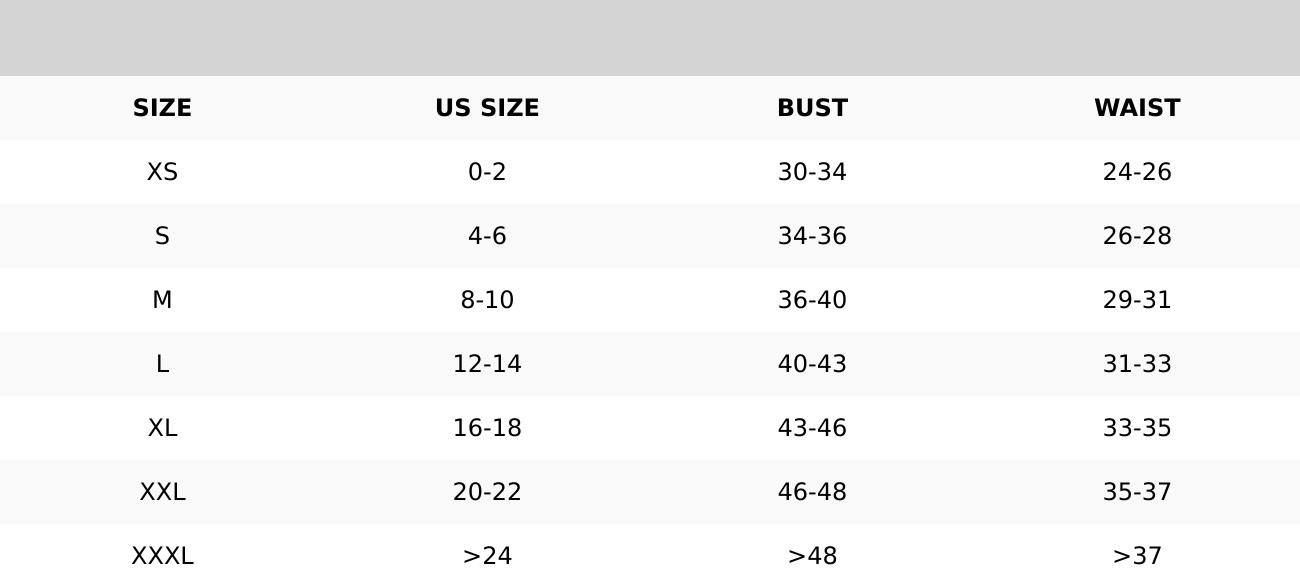Click bust measurement 40-43 cell
The height and width of the screenshot is (588, 1300).
pos(812,364)
